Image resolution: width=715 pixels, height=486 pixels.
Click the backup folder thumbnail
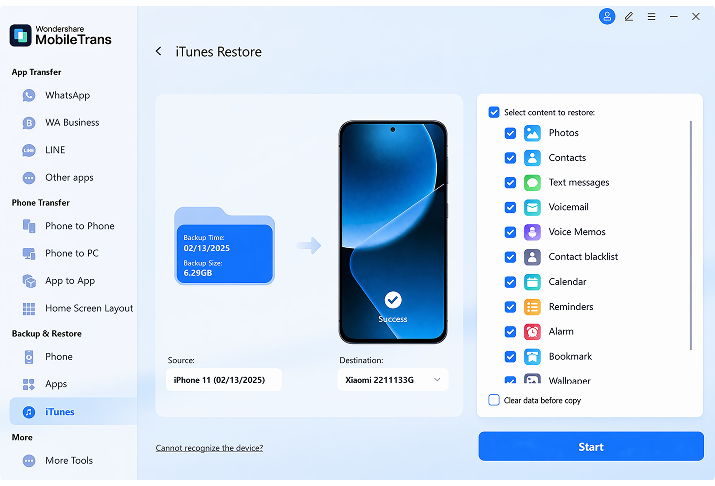pos(224,246)
